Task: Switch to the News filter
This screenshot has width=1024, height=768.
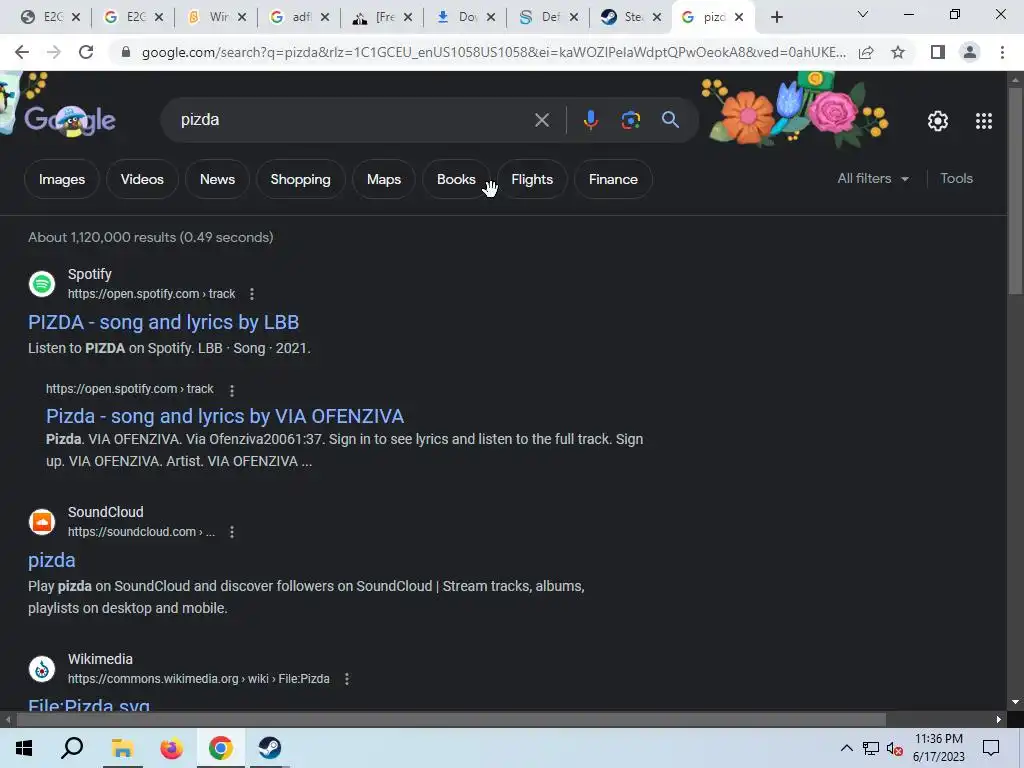Action: (x=217, y=179)
